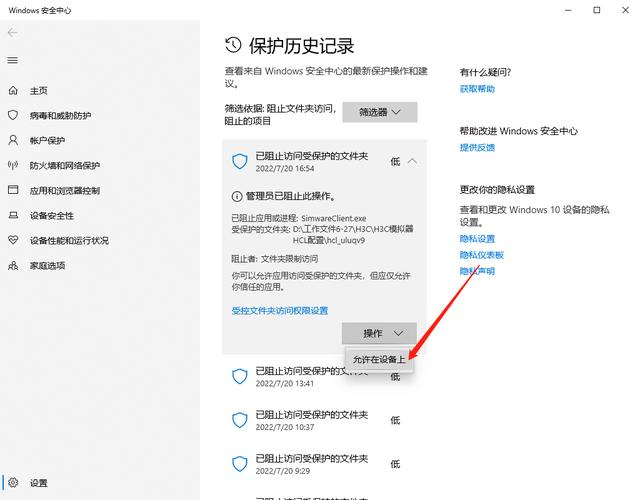Screen dimensions: 640x500
Task: Click the info icon beside 管理员已阻止此操作
Action: pos(237,197)
